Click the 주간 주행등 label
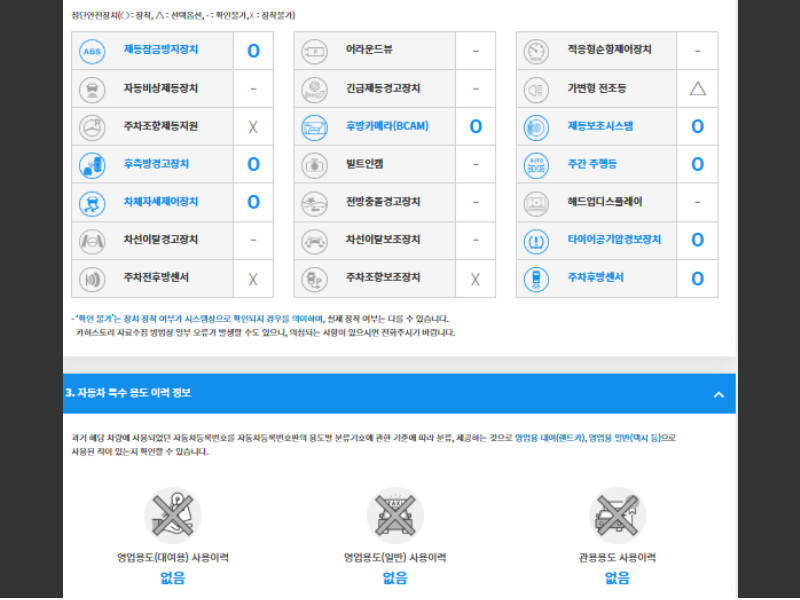The width and height of the screenshot is (800, 600). coord(592,164)
